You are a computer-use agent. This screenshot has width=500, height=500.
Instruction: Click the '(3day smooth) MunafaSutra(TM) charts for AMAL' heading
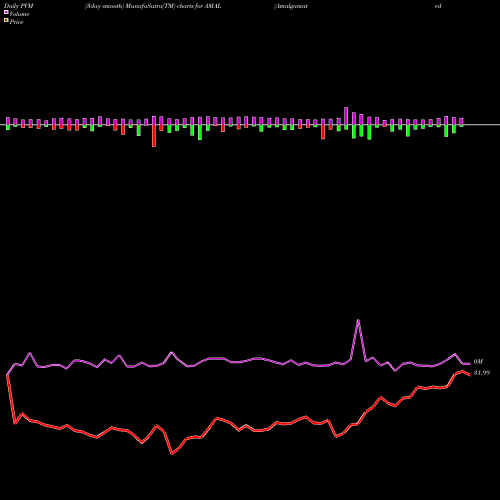pos(153,6)
